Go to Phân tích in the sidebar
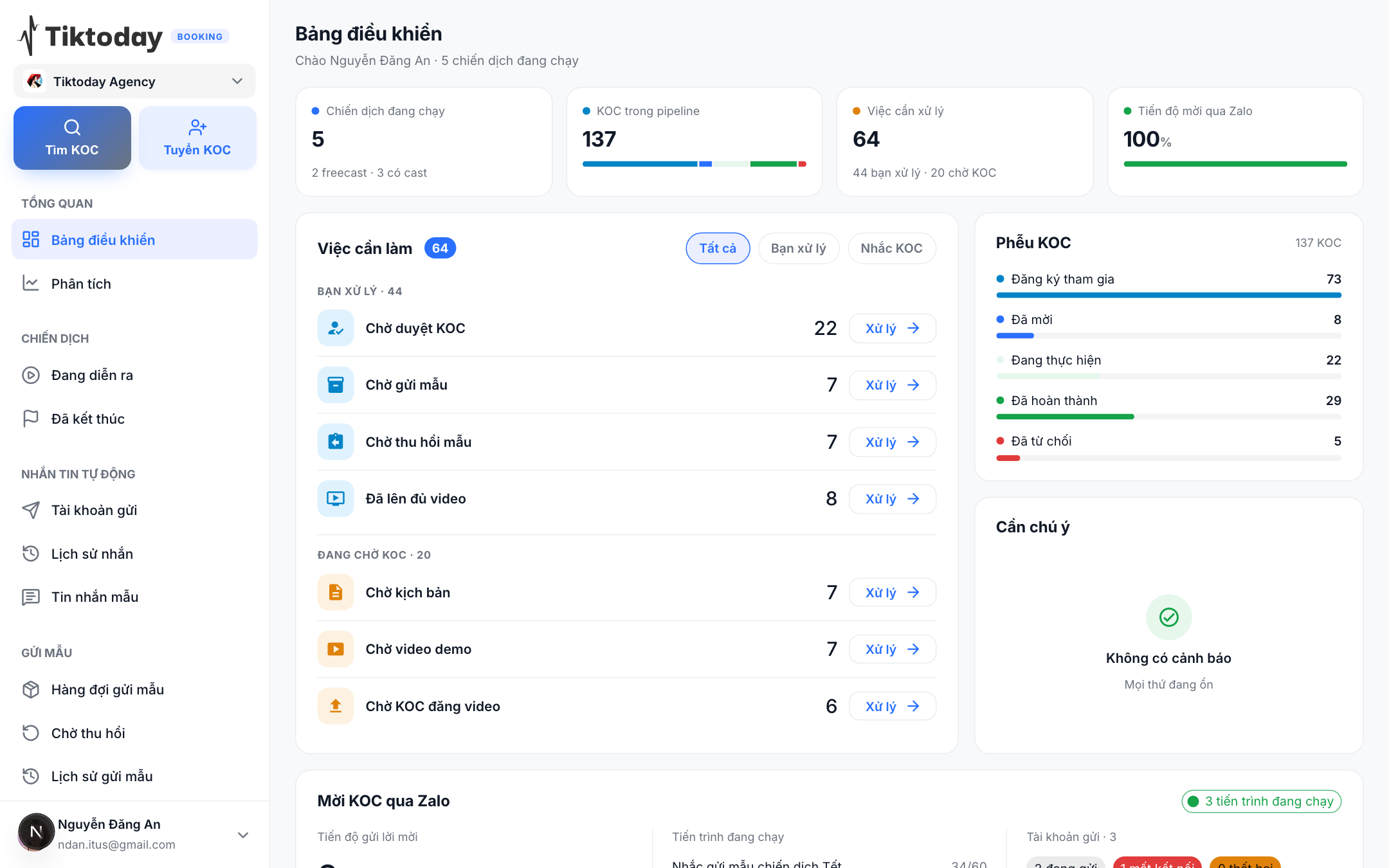 point(134,284)
